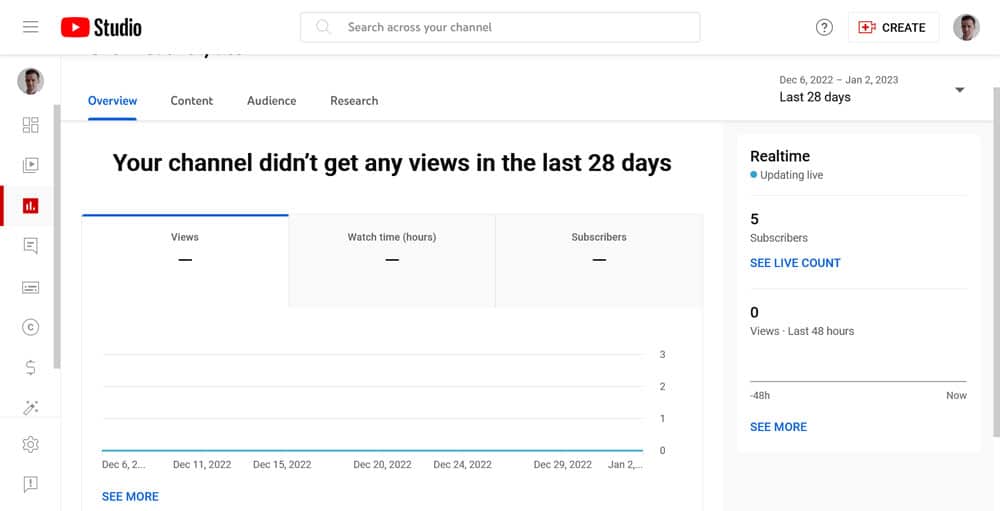Open Subtitles section in sidebar
Viewport: 1000px width, 511px height.
coord(30,287)
